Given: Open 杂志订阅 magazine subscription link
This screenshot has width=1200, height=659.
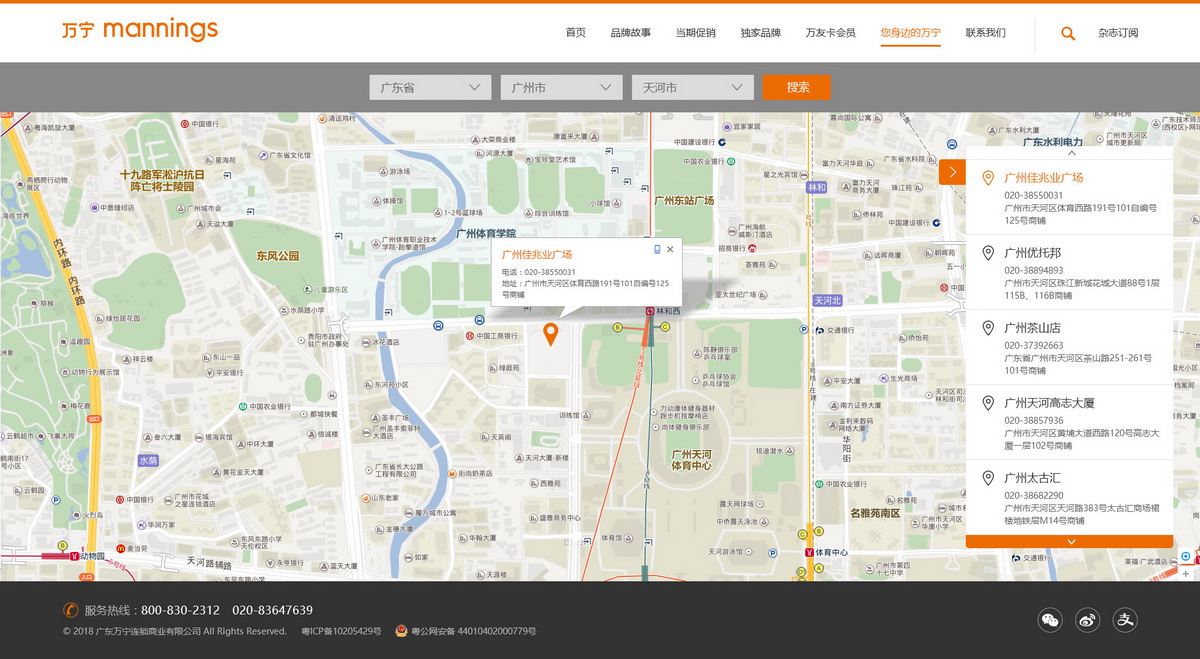Looking at the screenshot, I should coord(1118,33).
